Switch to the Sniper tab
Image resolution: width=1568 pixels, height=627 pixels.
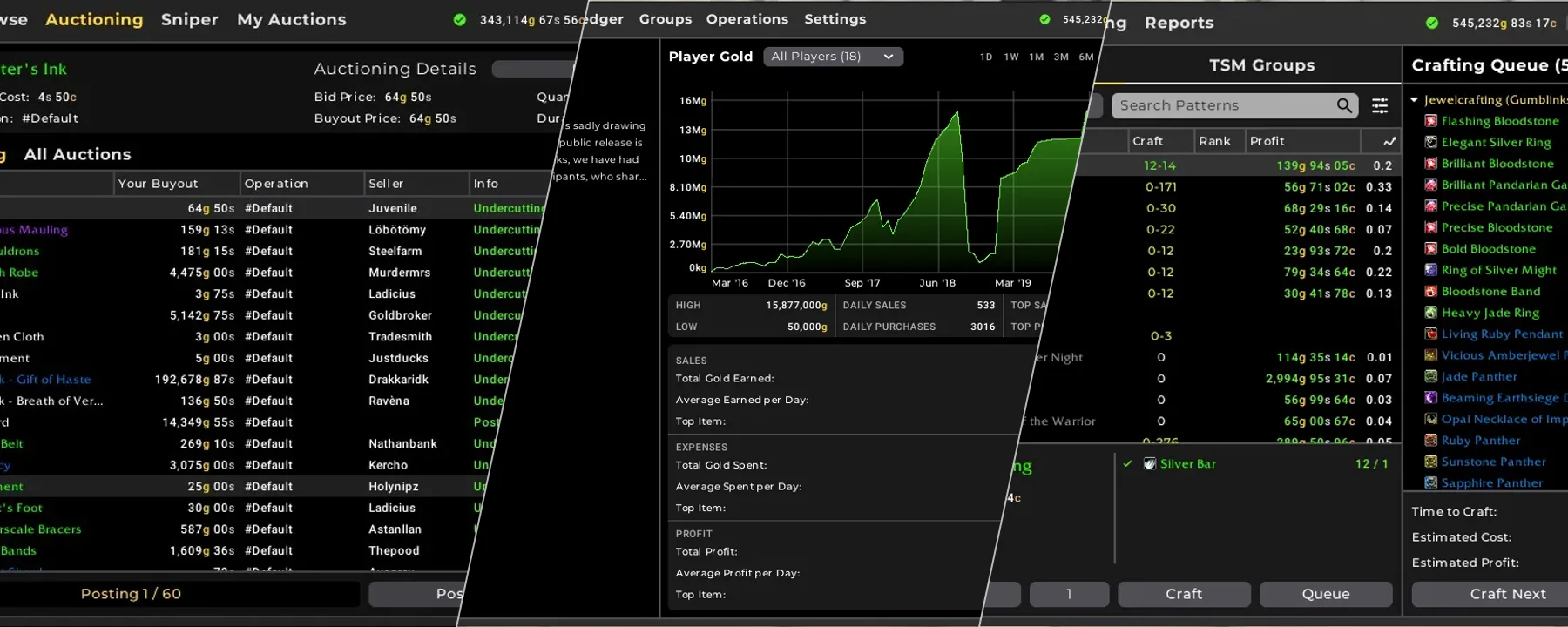189,19
